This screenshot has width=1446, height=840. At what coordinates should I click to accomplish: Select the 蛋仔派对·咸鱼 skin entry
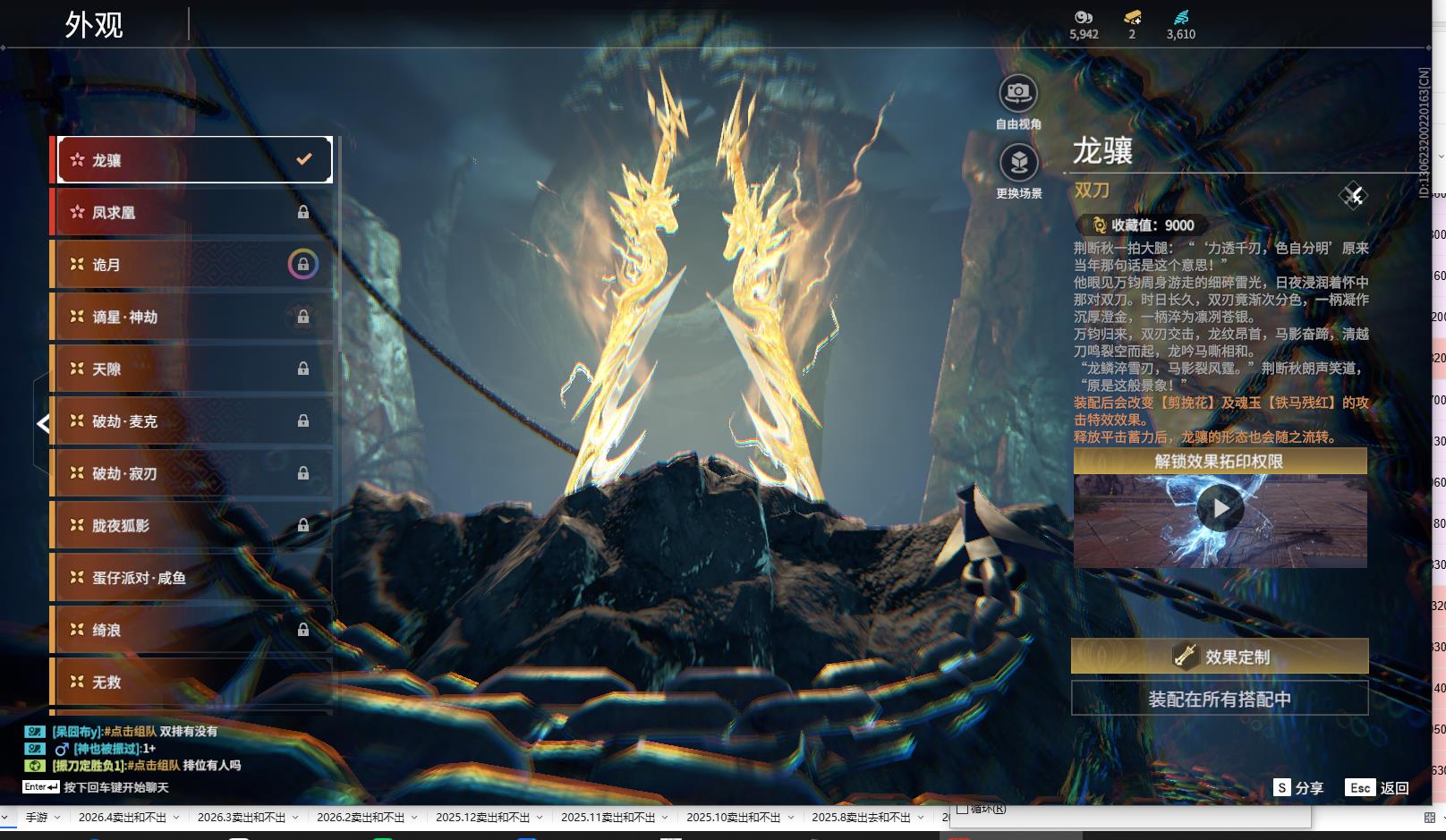coord(192,578)
